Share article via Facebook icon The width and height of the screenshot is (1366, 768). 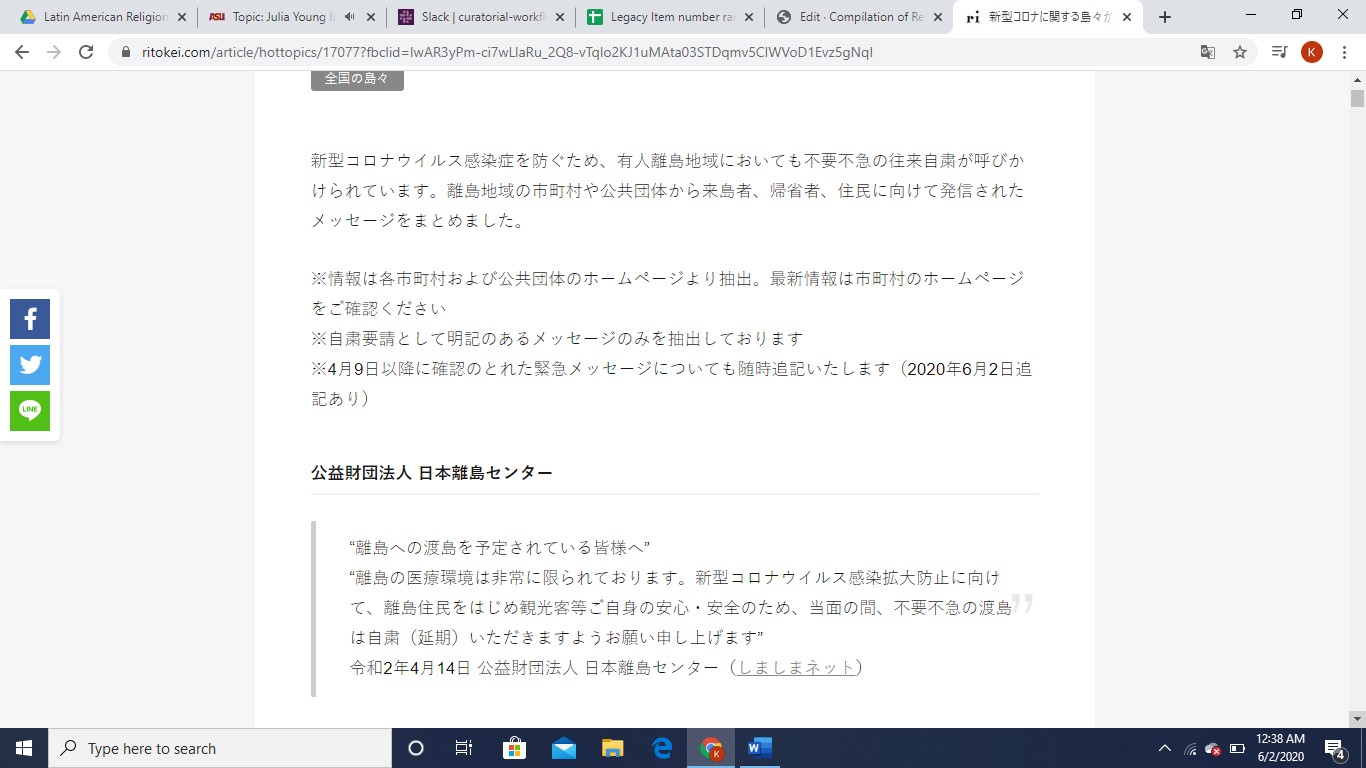coord(30,319)
